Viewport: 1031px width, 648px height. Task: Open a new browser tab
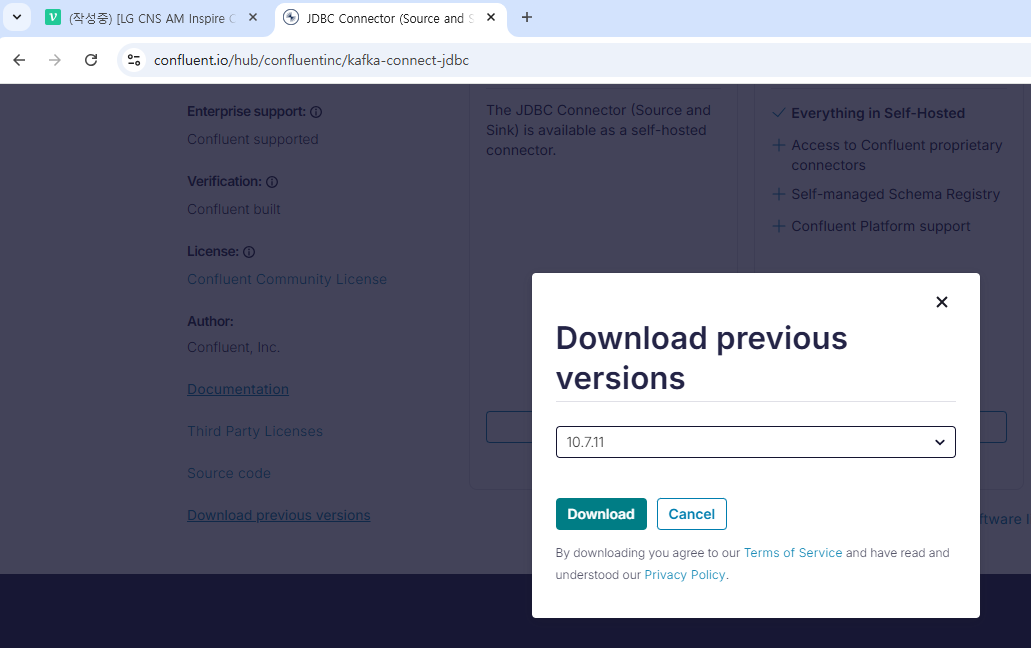pos(527,18)
